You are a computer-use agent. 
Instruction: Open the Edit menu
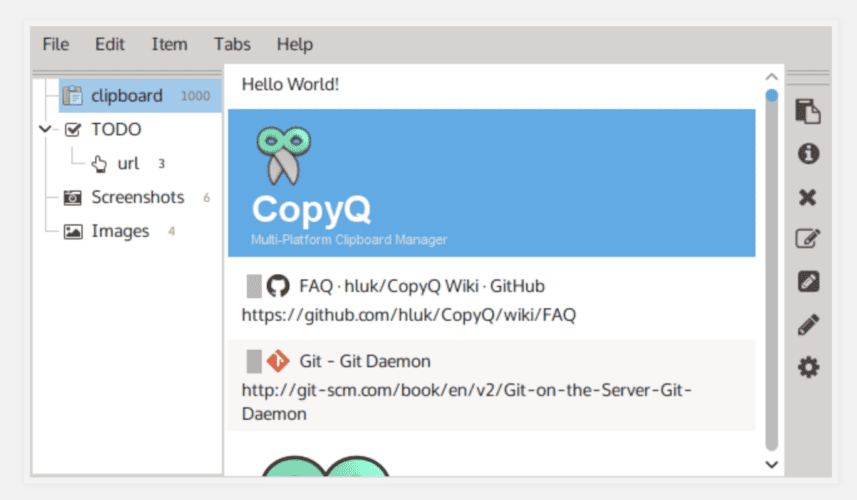pos(110,44)
